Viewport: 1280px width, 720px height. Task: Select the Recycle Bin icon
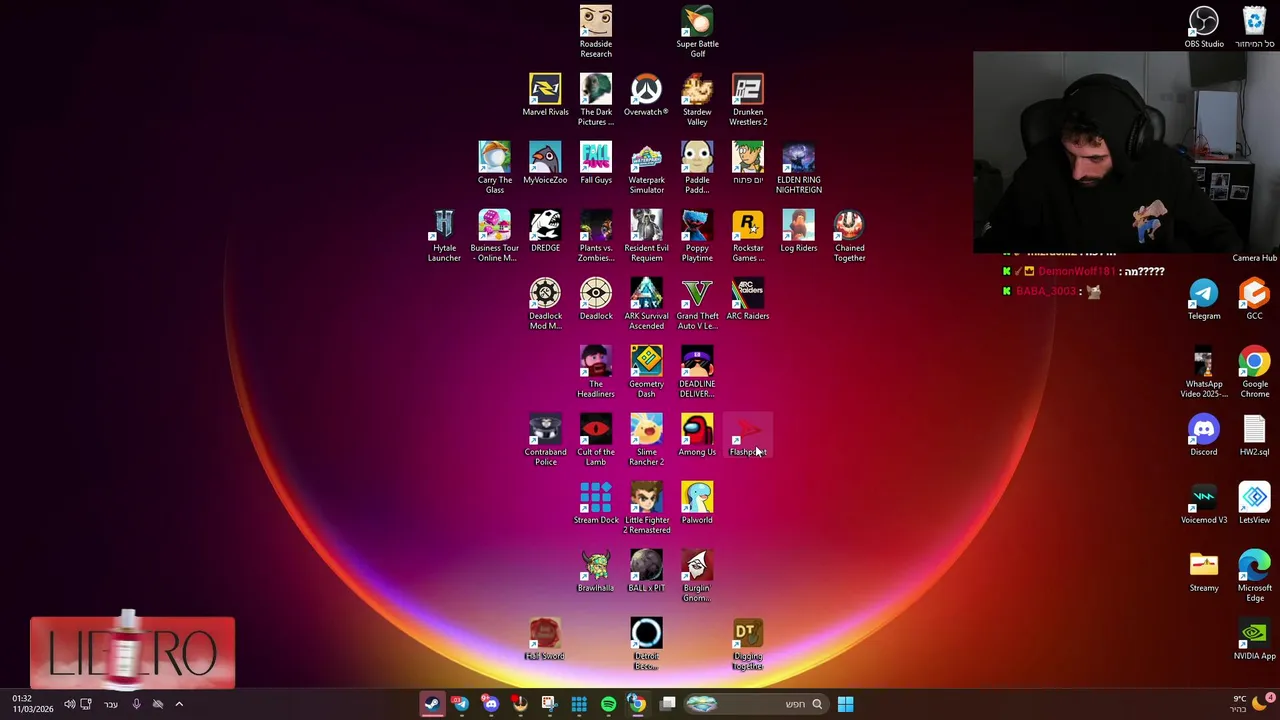pyautogui.click(x=1254, y=27)
